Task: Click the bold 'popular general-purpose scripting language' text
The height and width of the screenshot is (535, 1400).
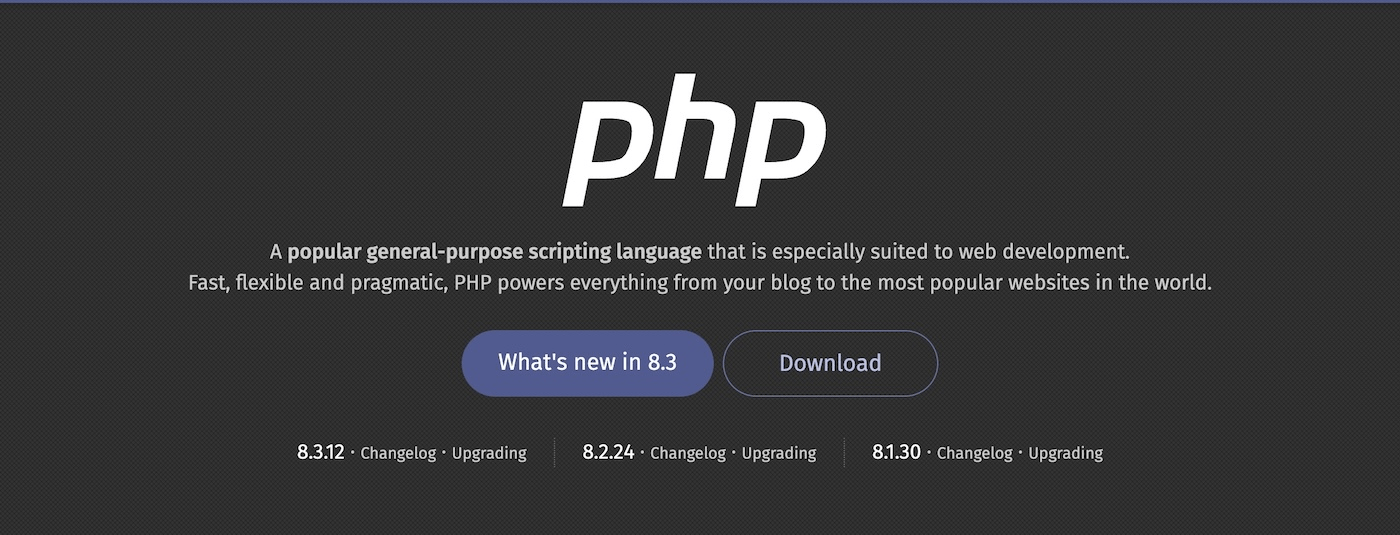Action: coord(495,251)
